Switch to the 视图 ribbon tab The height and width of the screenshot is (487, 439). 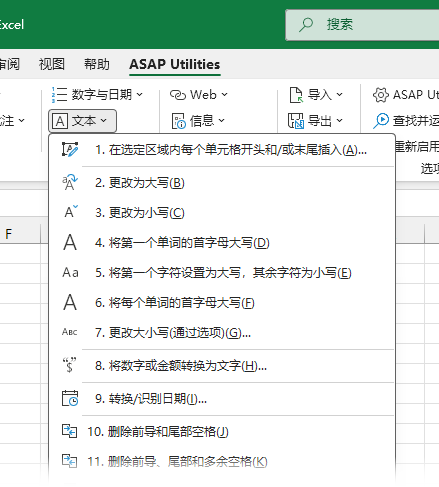[52, 64]
